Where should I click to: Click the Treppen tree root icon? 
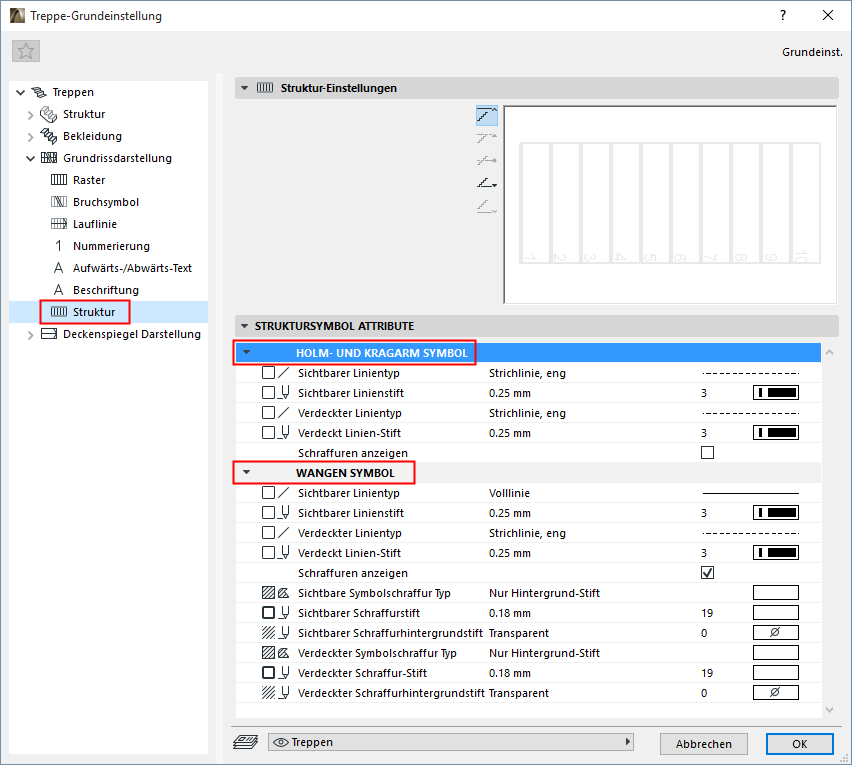[39, 92]
